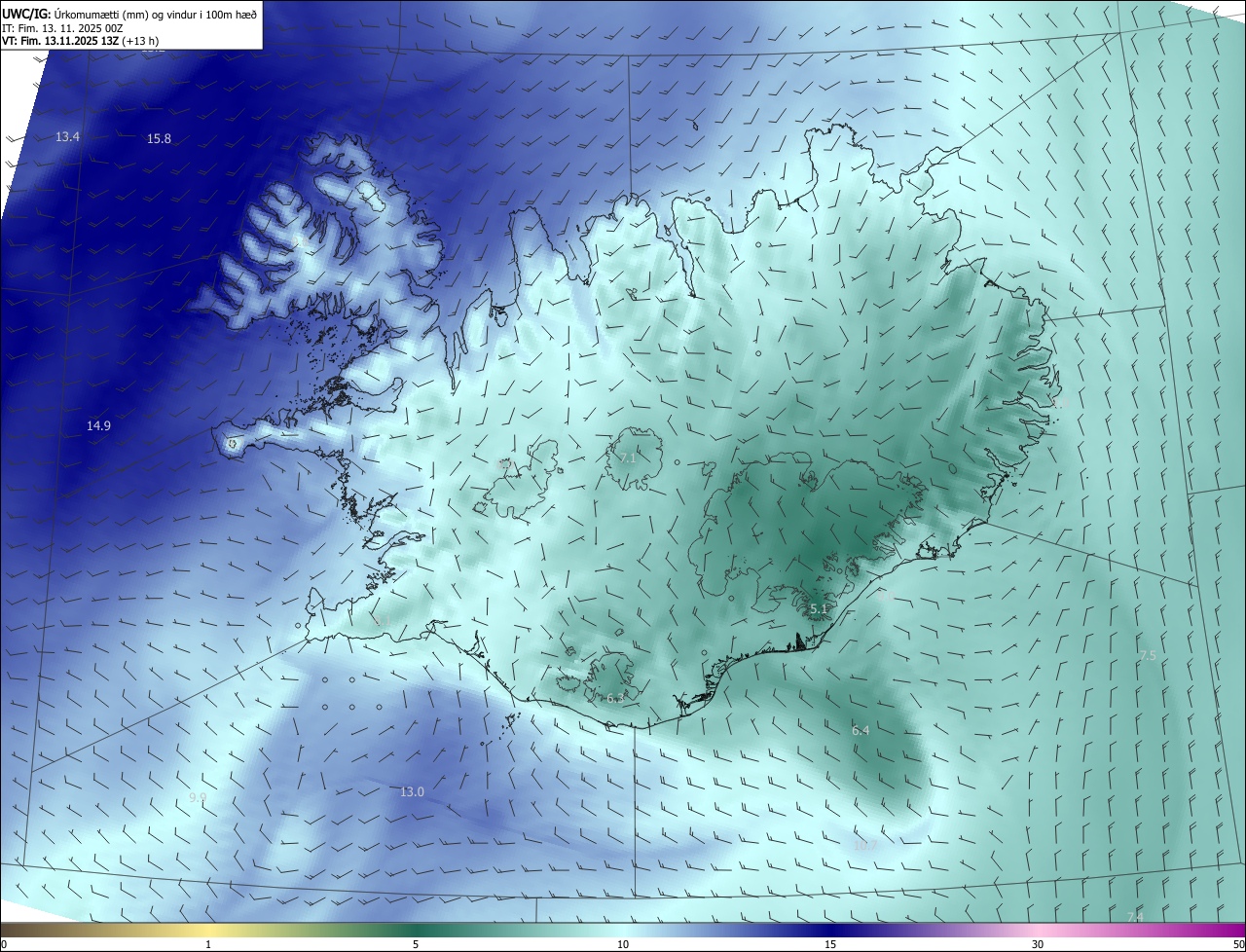Click the 7.5 value in the east
The height and width of the screenshot is (952, 1246).
[1148, 656]
